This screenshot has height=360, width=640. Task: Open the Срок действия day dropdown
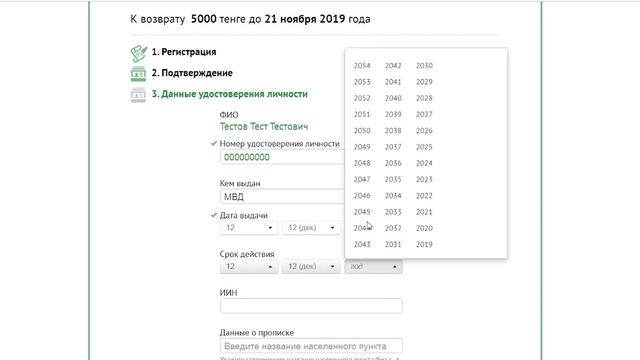point(249,267)
